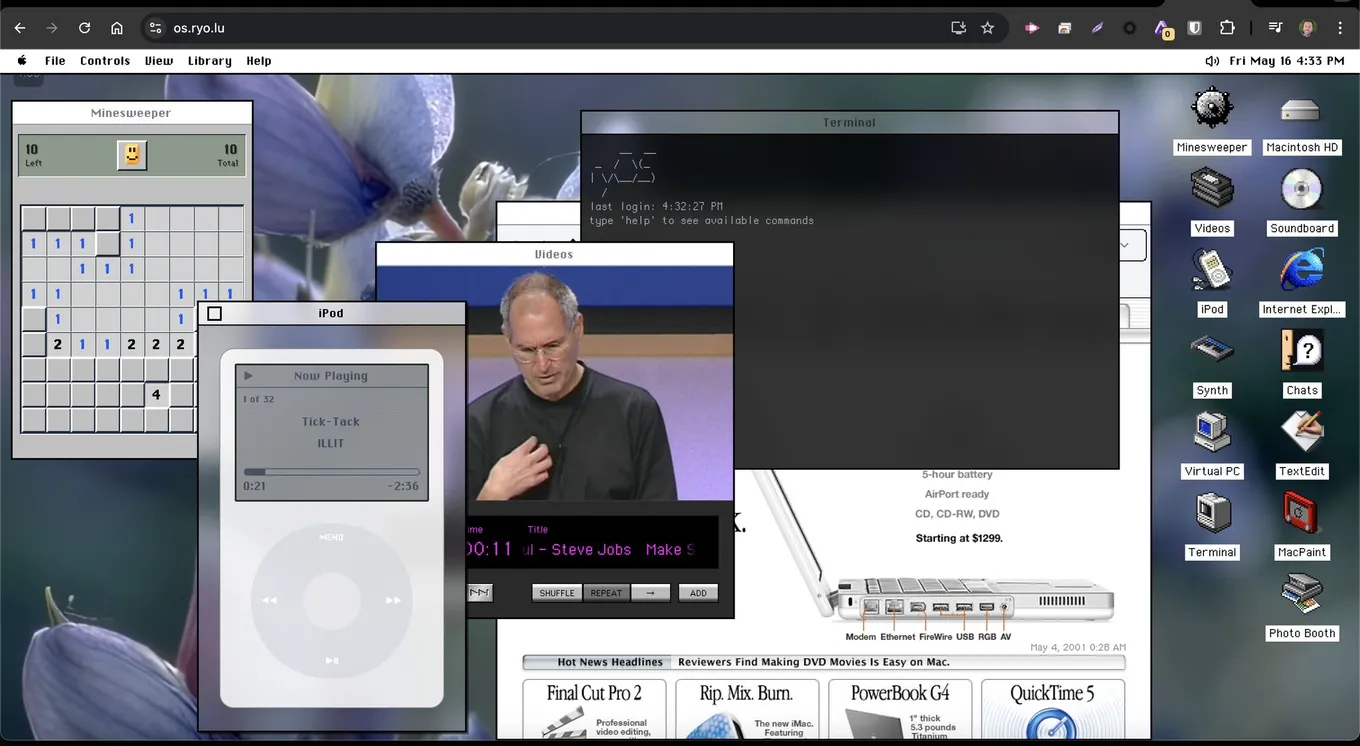Screen dimensions: 1360x746
Task: Click the Tick-Tack song title on iPod
Action: click(331, 422)
